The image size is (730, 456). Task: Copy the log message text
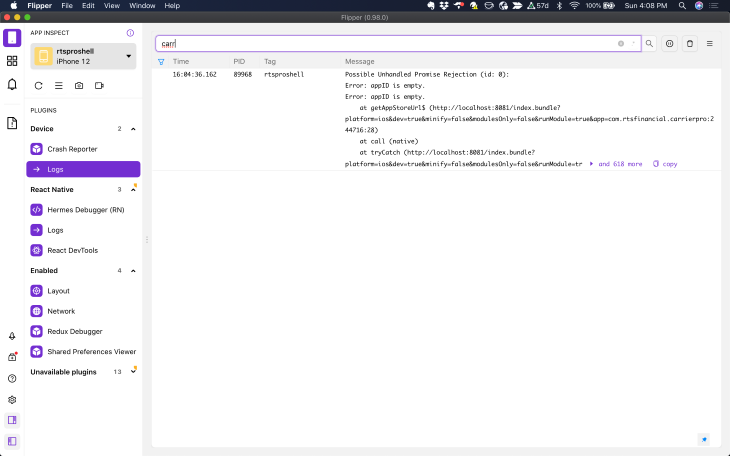665,164
